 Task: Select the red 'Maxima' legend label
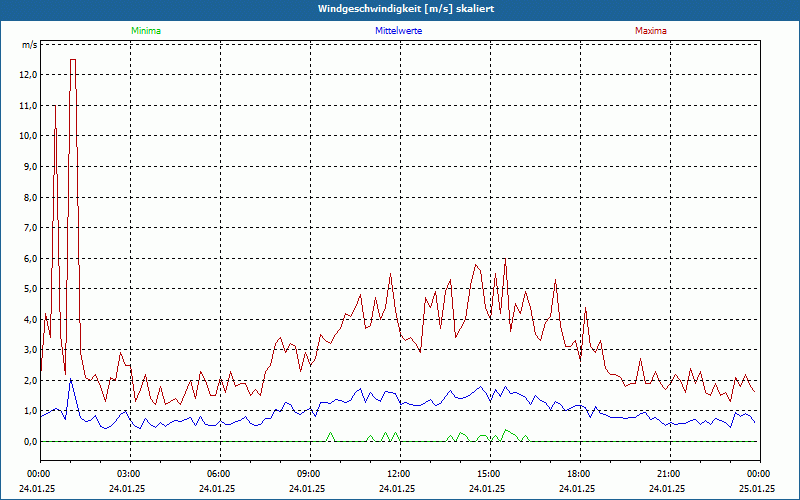click(x=651, y=31)
